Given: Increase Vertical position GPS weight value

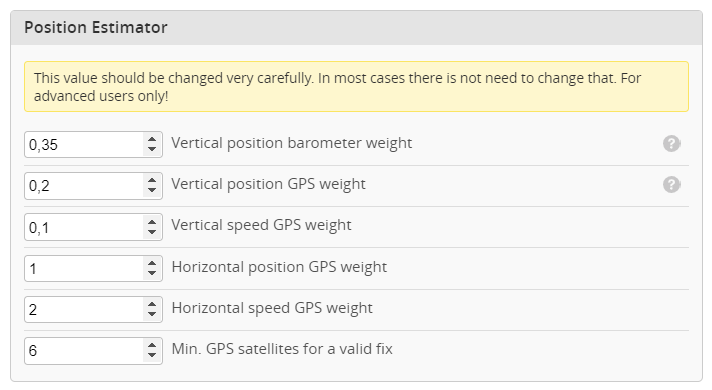Looking at the screenshot, I should click(152, 180).
